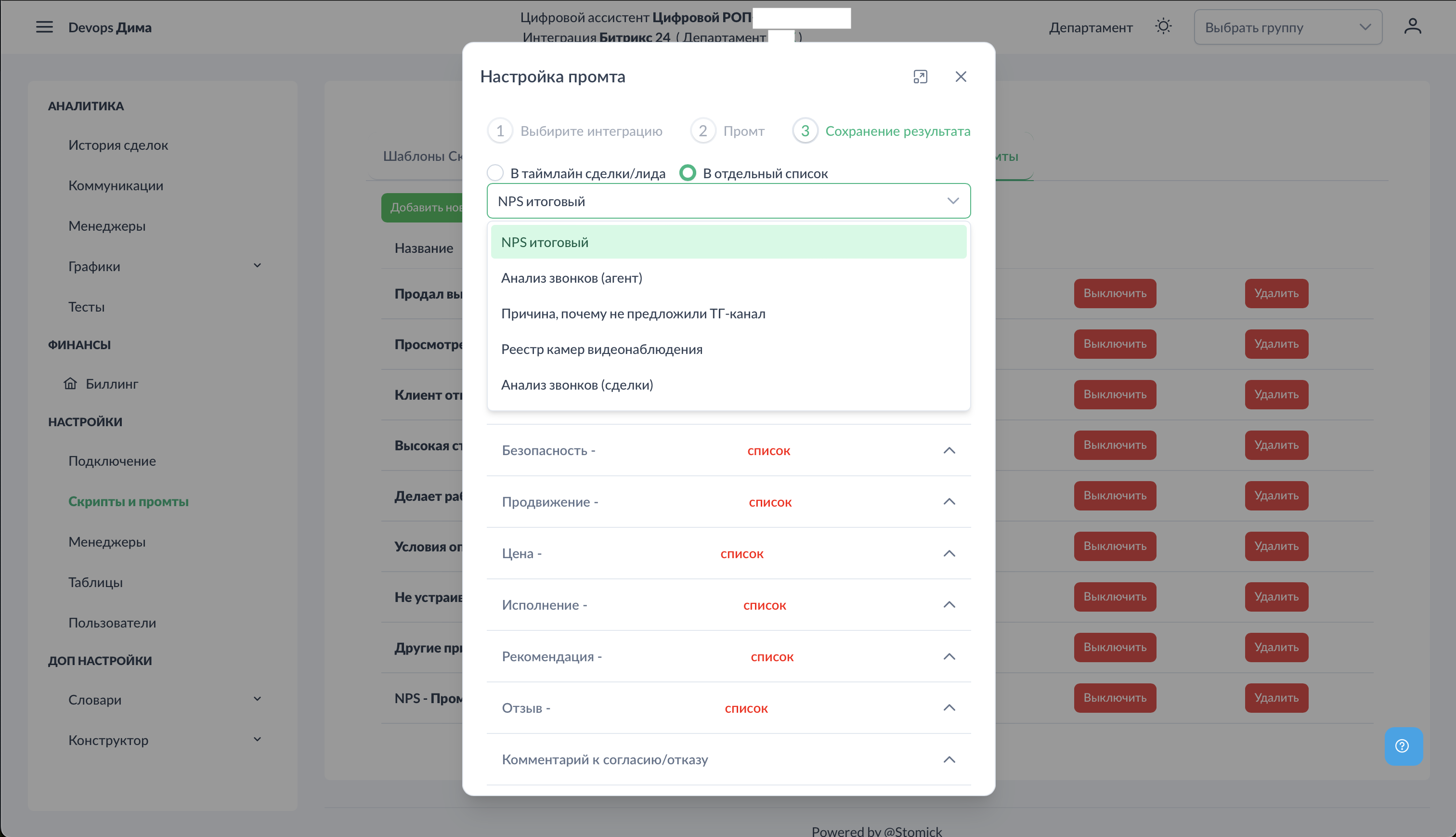Go to step 2 Промт circle
Screen dimensions: 1456x837
coord(702,131)
